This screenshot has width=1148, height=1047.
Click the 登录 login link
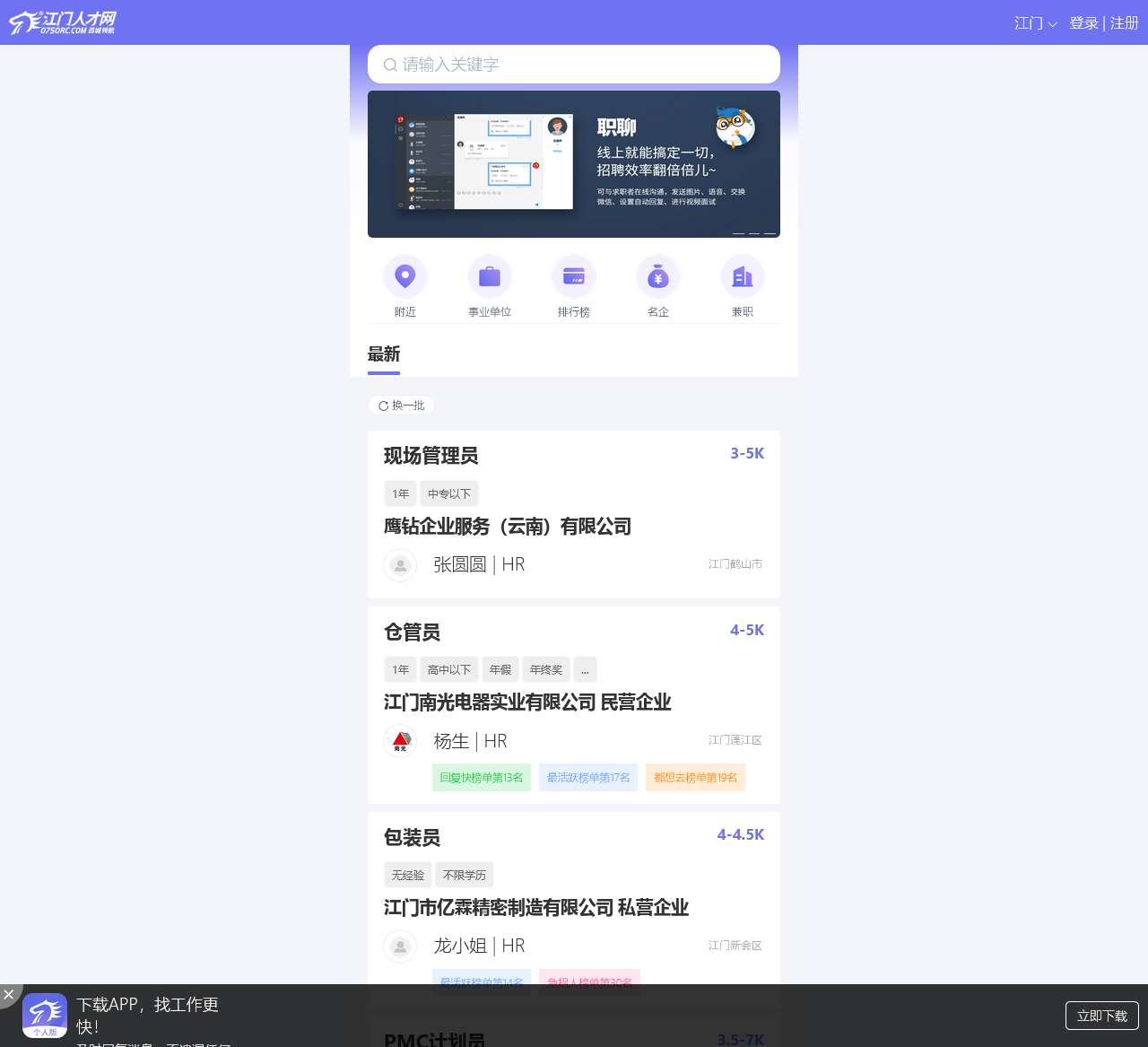coord(1083,23)
